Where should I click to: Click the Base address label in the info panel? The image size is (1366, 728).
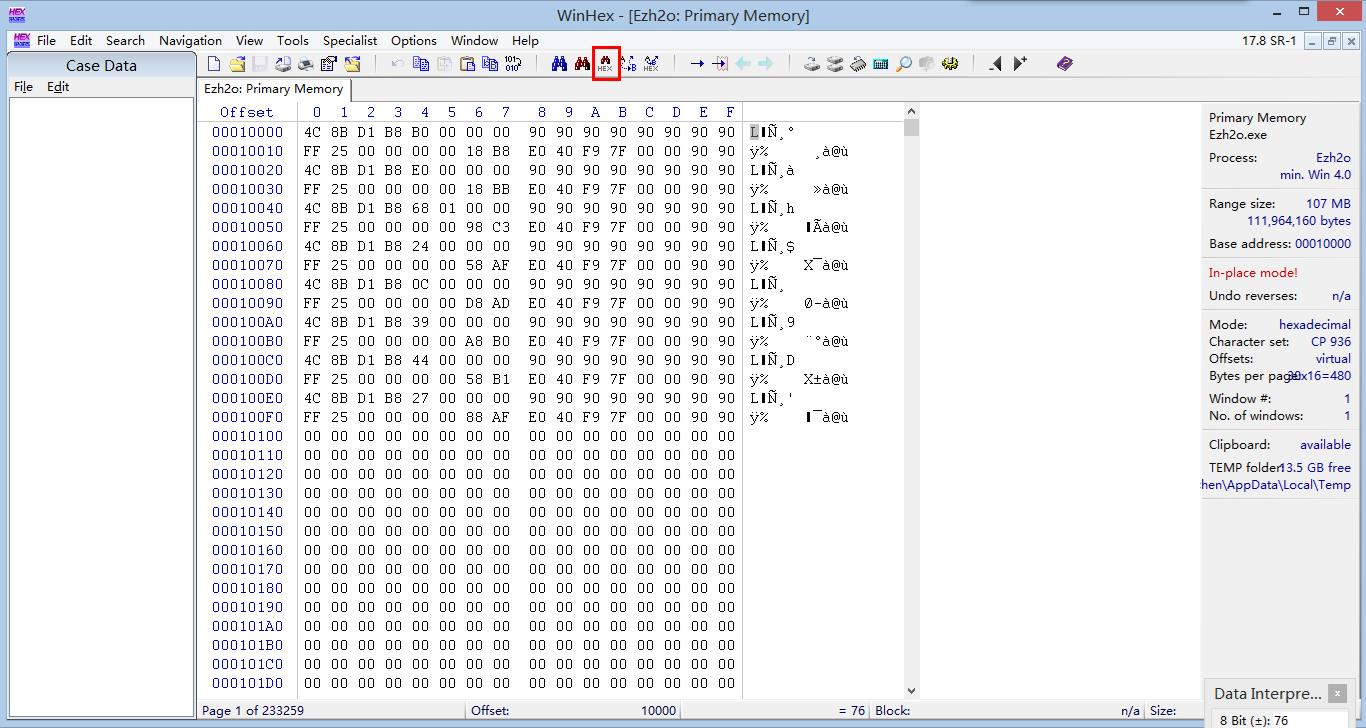1250,244
